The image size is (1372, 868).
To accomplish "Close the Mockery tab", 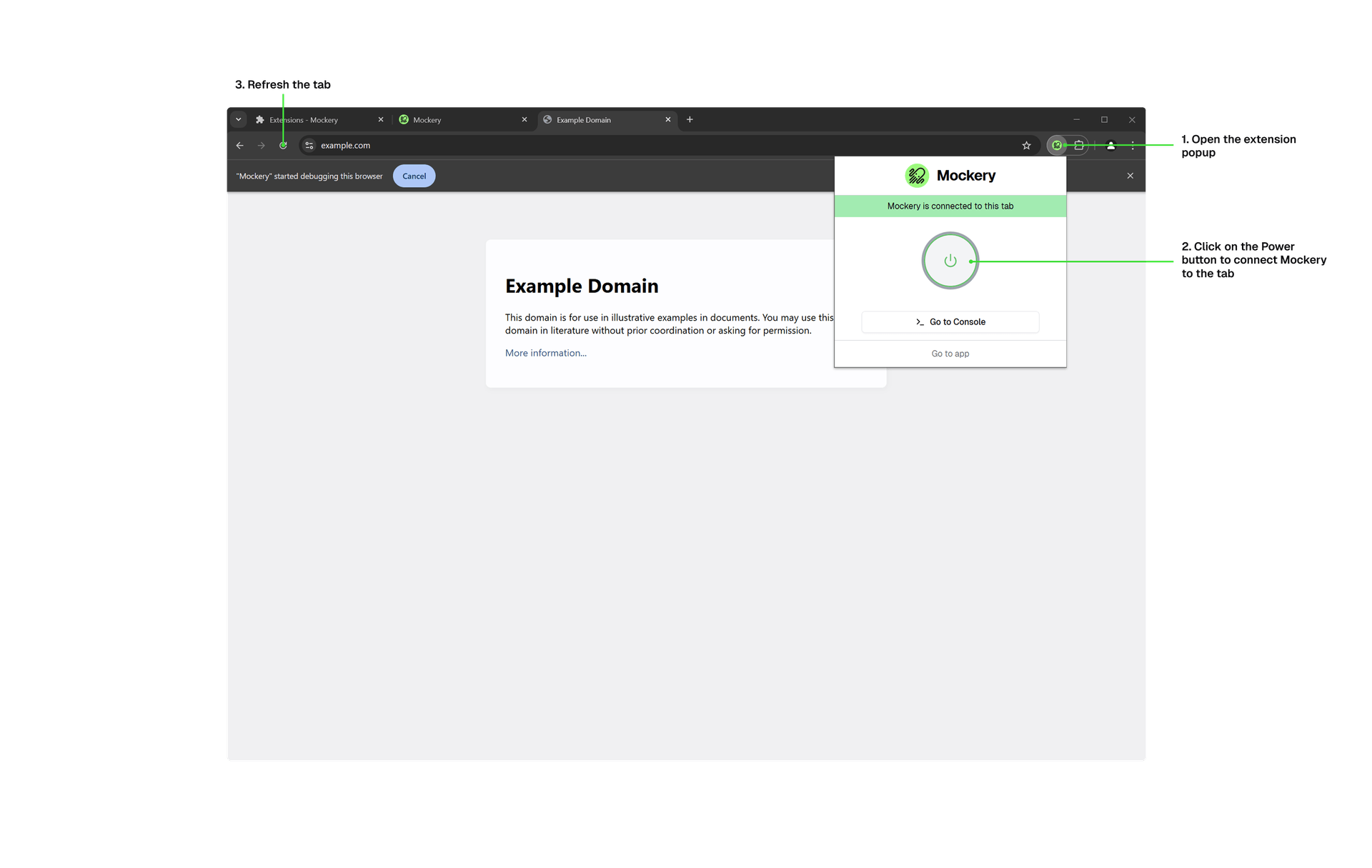I will click(525, 120).
